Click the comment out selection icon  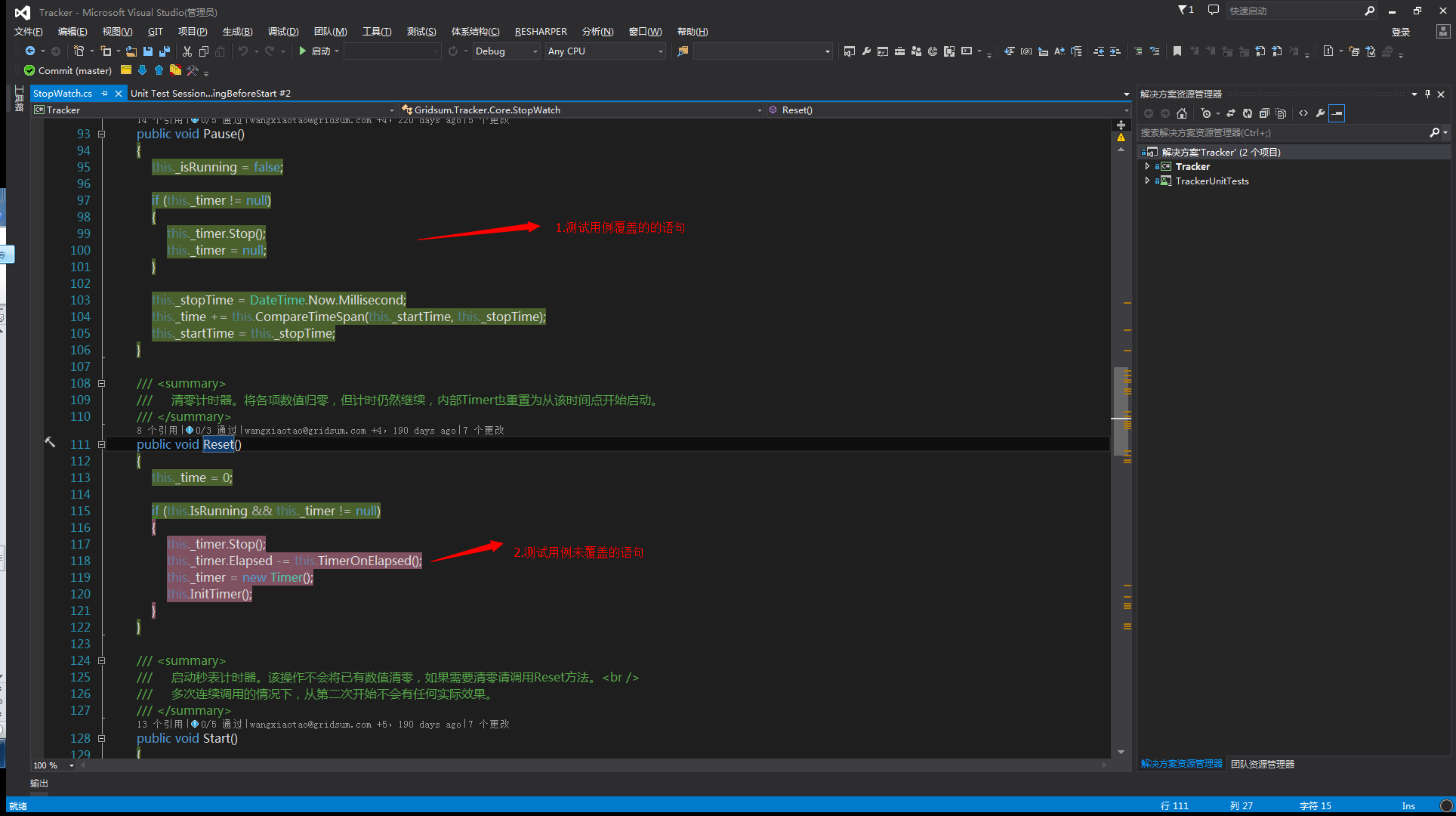[x=1138, y=51]
